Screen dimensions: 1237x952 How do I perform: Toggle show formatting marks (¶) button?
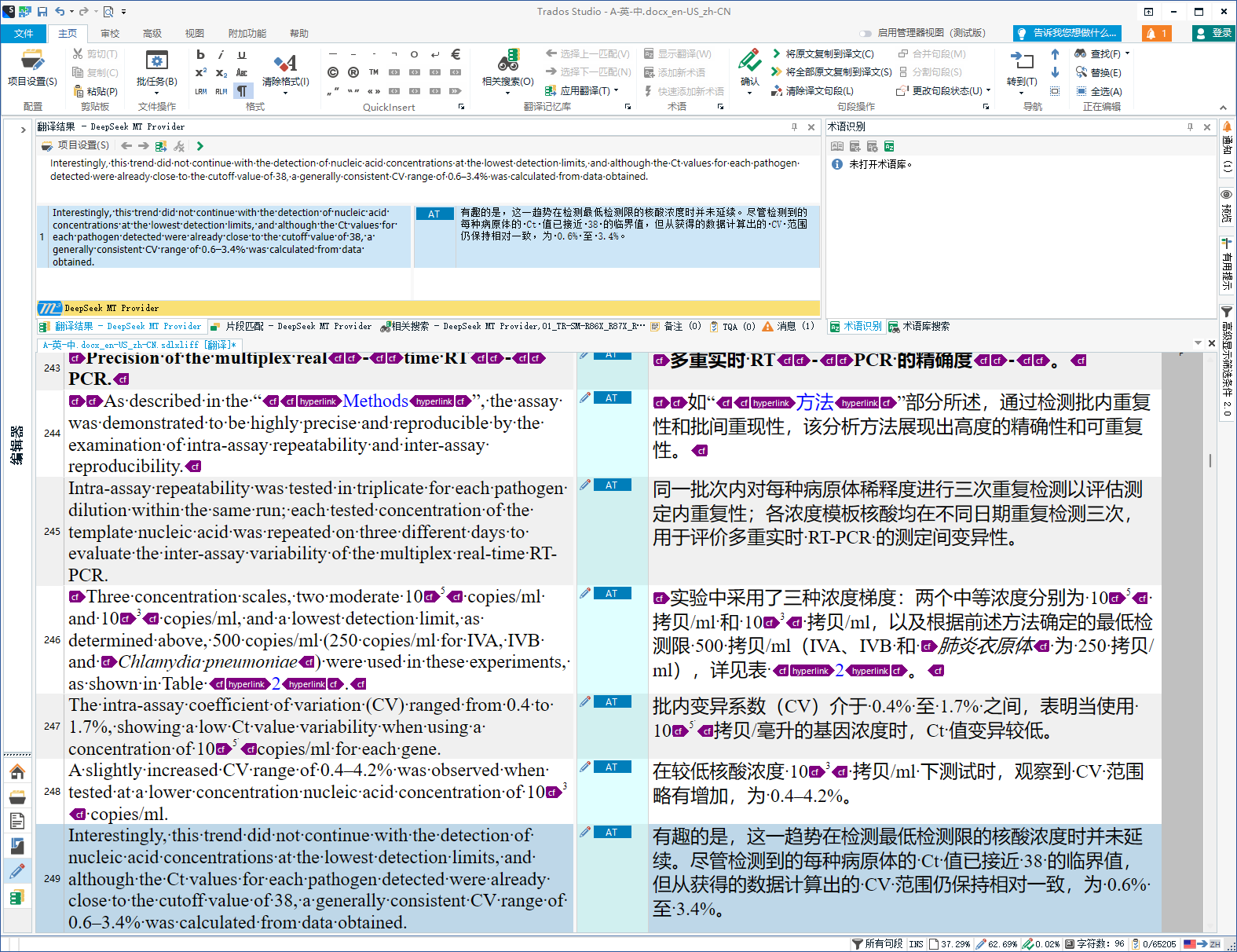(242, 91)
